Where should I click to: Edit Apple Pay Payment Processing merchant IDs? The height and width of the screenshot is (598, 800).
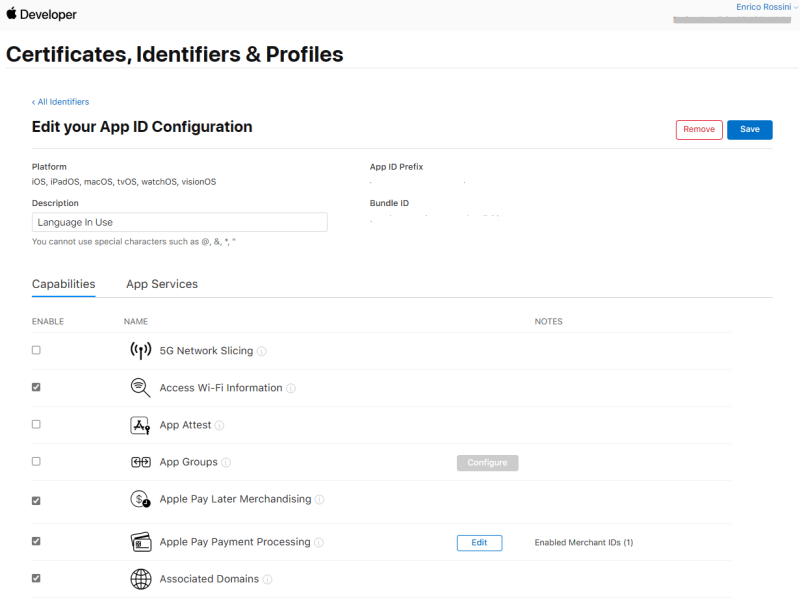[x=479, y=543]
